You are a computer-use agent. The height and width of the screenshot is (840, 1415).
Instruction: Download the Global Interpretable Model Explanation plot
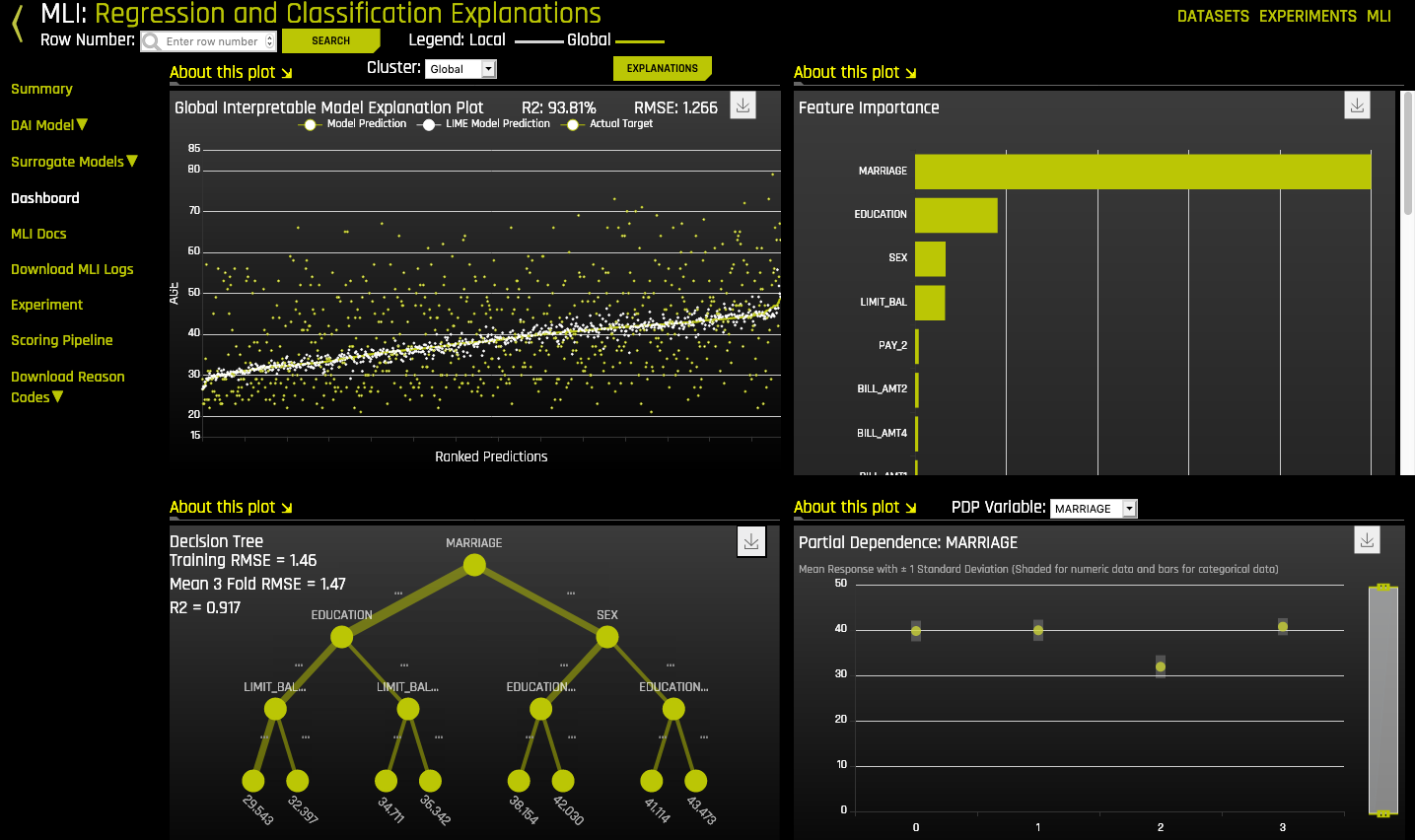[x=742, y=105]
